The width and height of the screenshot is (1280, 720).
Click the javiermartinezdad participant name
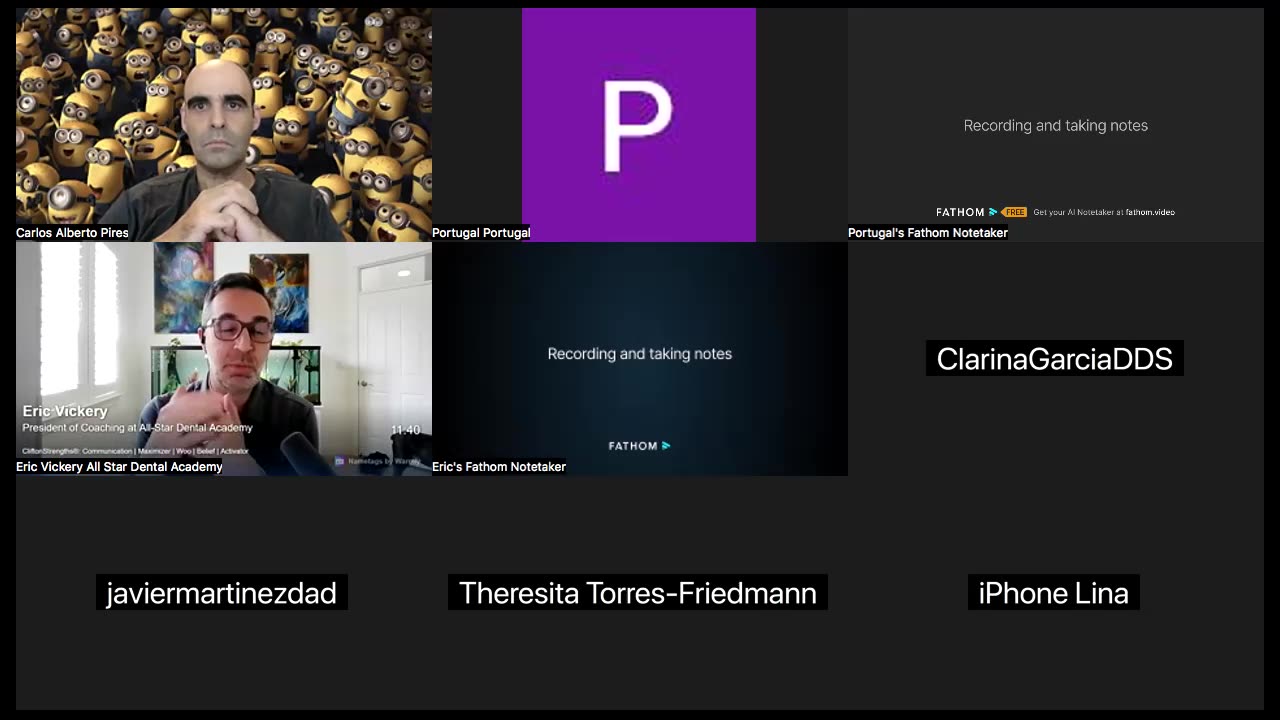222,593
